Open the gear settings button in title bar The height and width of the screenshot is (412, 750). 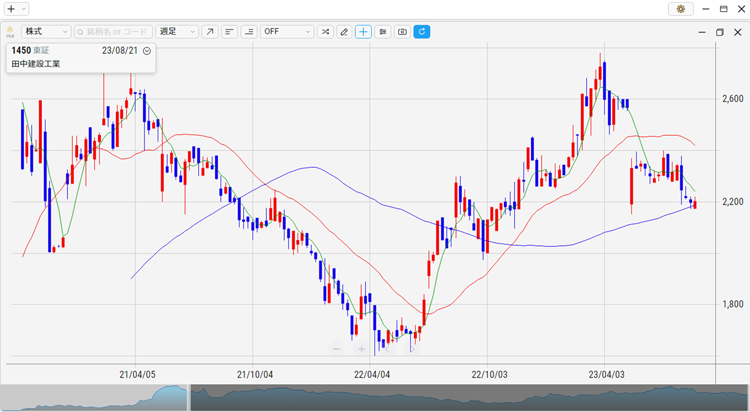tap(681, 8)
